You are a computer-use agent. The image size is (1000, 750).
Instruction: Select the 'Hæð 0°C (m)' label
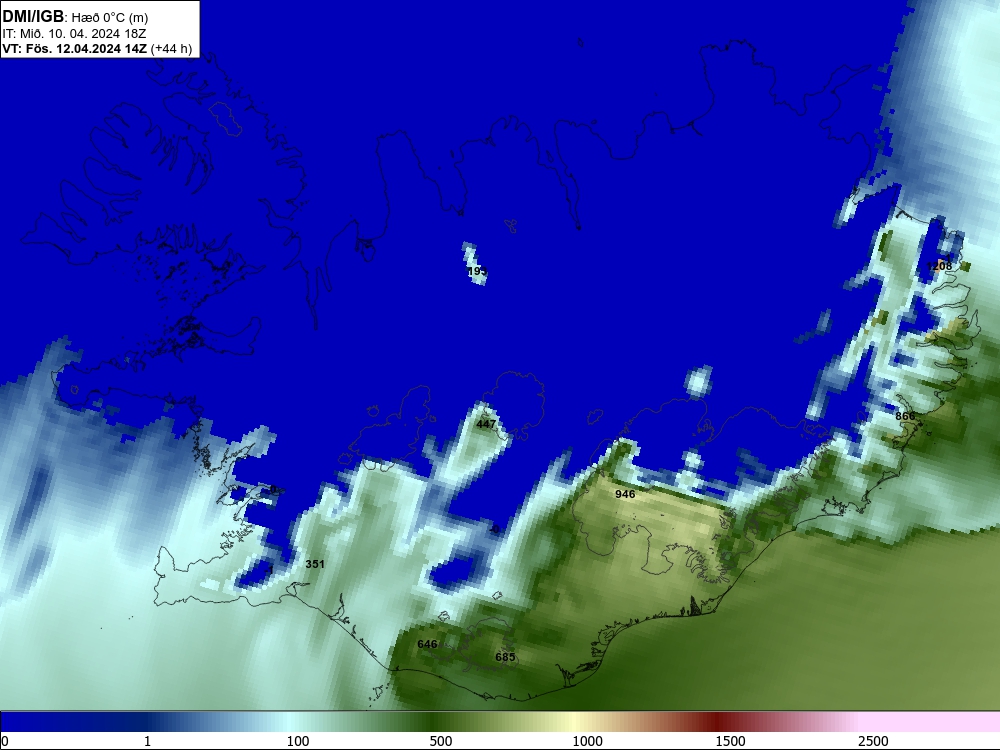[110, 18]
